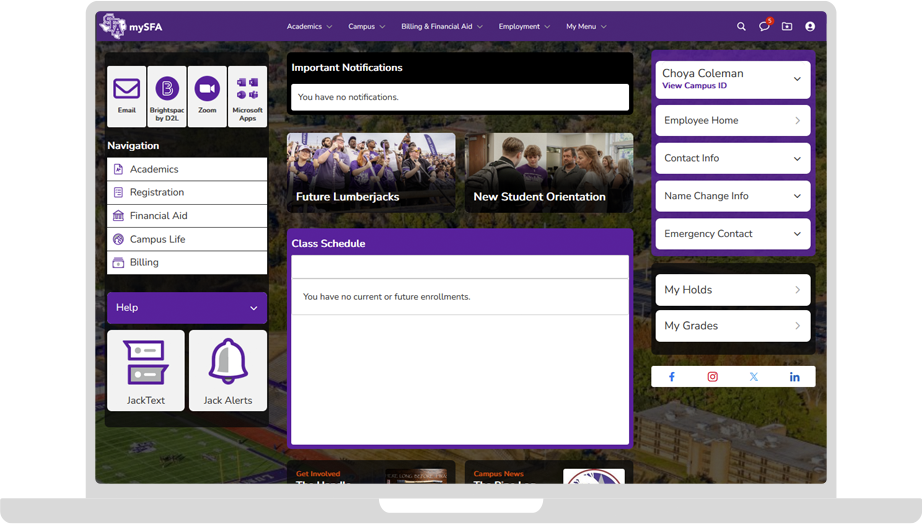
Task: Open the LinkedIn social link
Action: [x=795, y=377]
